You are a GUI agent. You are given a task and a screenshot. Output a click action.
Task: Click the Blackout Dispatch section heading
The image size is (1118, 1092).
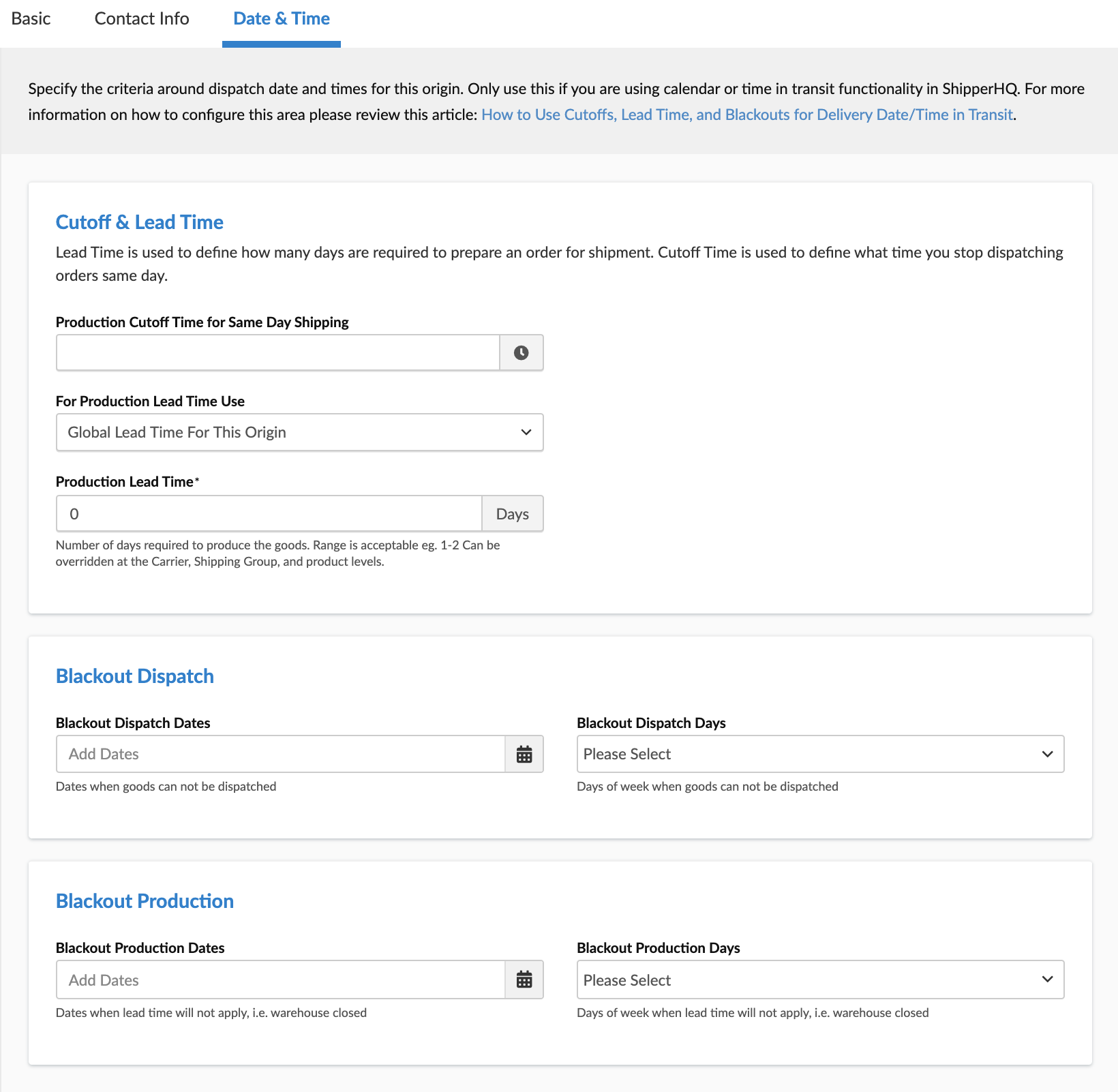click(x=135, y=676)
